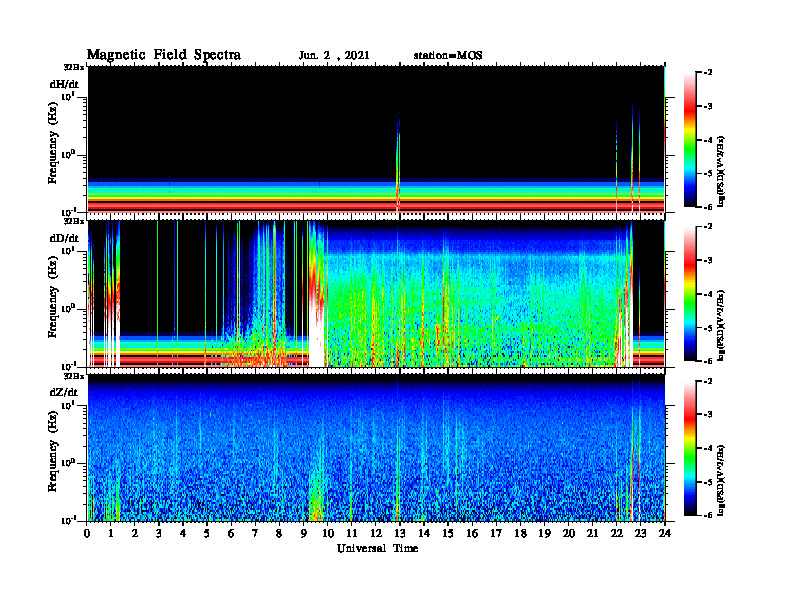Screen dimensions: 792x612
Task: Click hour tick label "4" on time axis
Action: 183,533
